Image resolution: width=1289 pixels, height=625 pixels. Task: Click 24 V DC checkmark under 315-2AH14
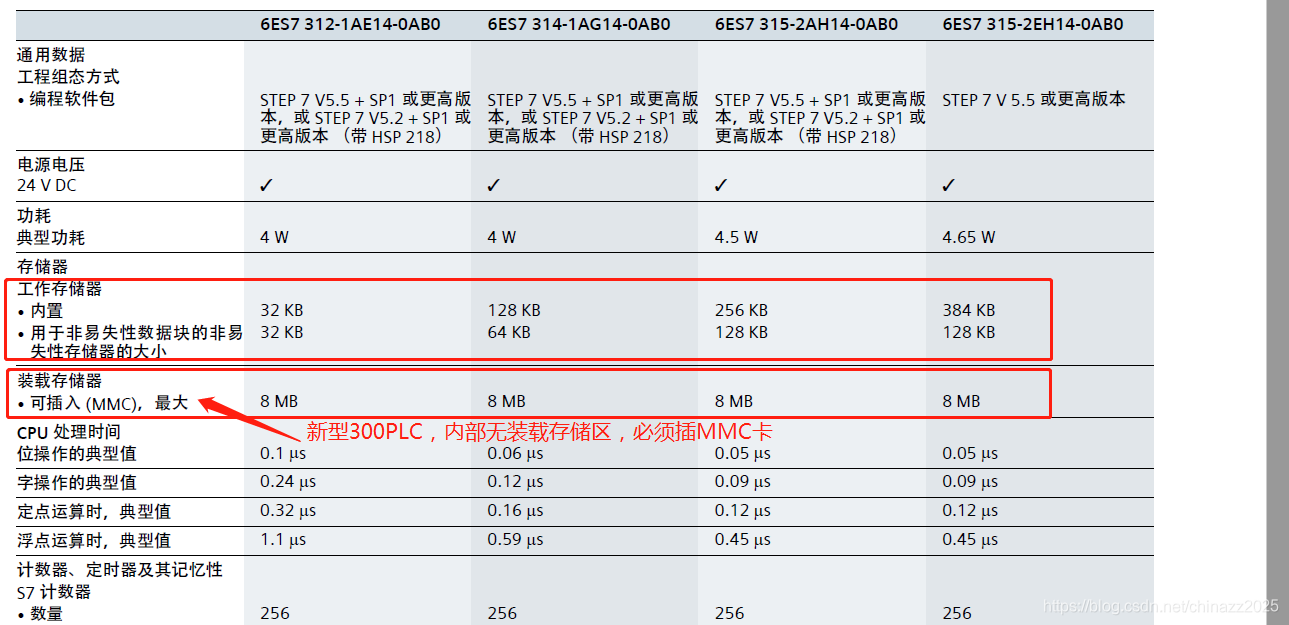coord(721,185)
